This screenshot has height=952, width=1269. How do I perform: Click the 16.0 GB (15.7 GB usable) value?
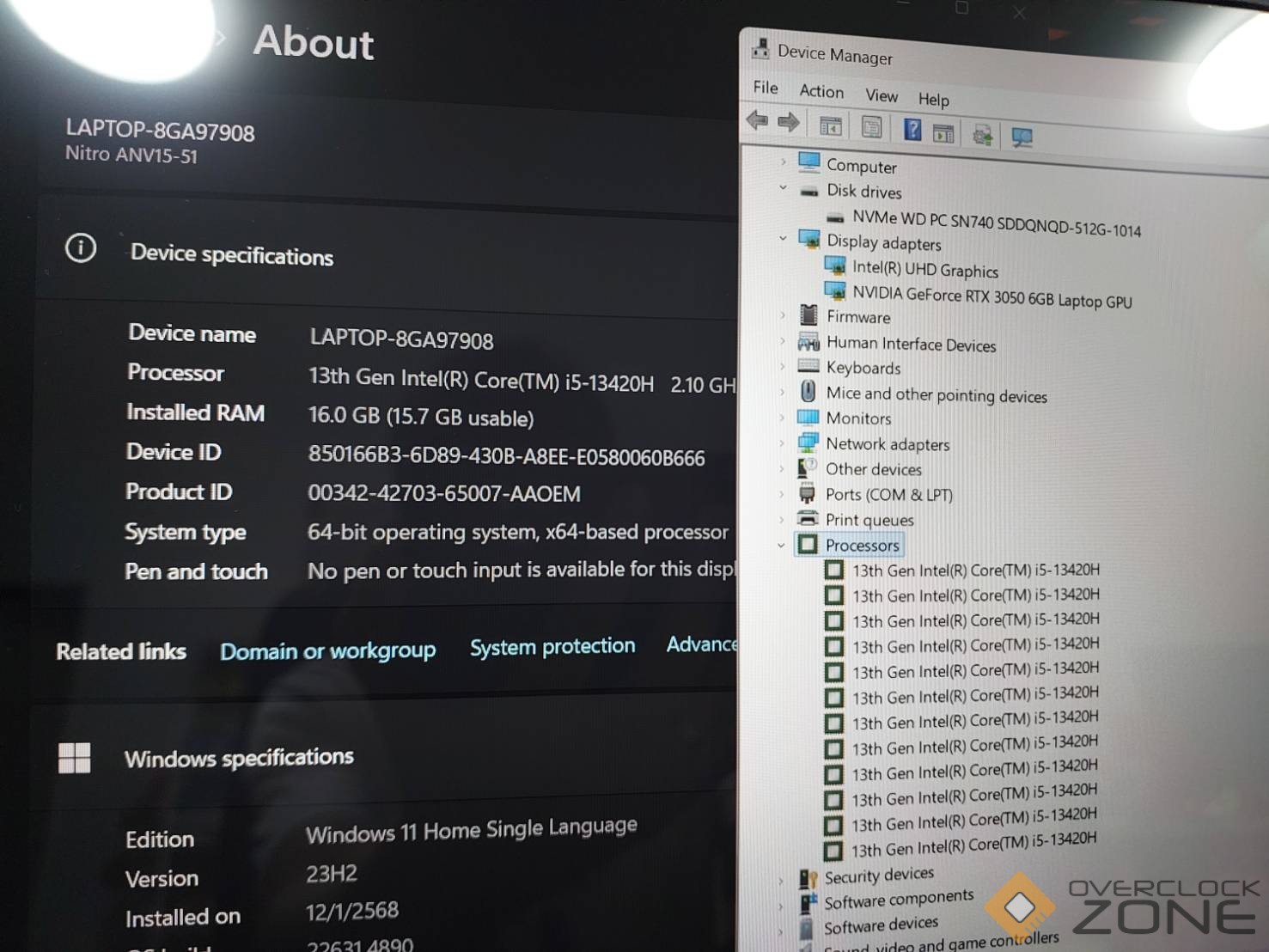click(421, 417)
